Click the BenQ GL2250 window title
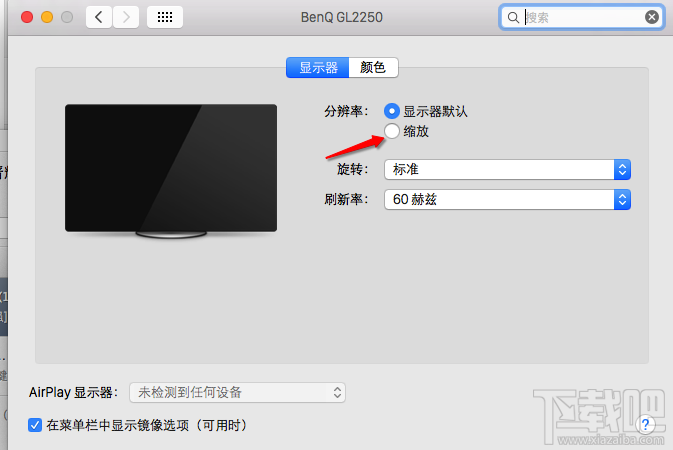The image size is (673, 450). (x=342, y=17)
